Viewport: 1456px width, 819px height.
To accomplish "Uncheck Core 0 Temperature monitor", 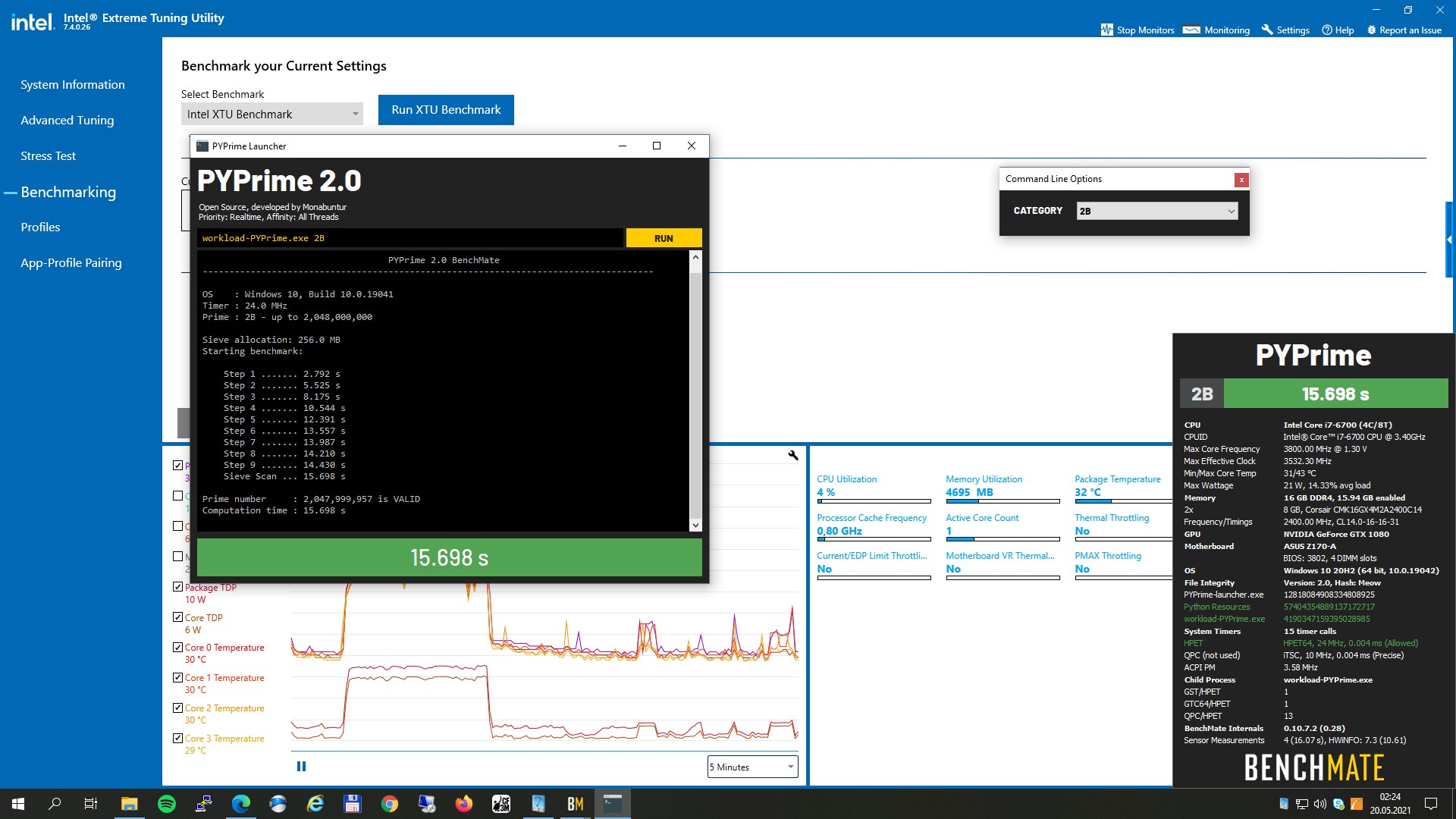I will (177, 647).
